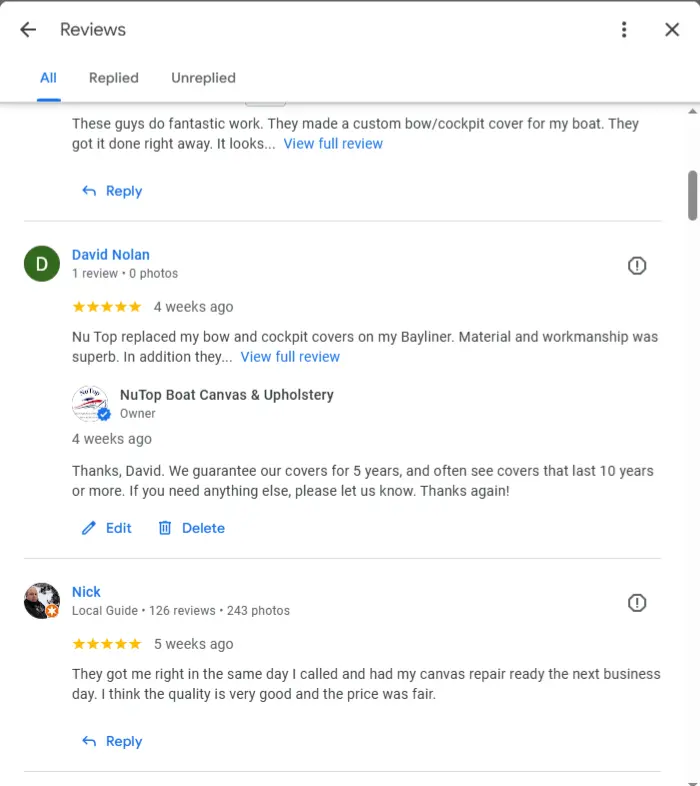Expand David Nolan's review via View full review
This screenshot has width=700, height=786.
(290, 357)
